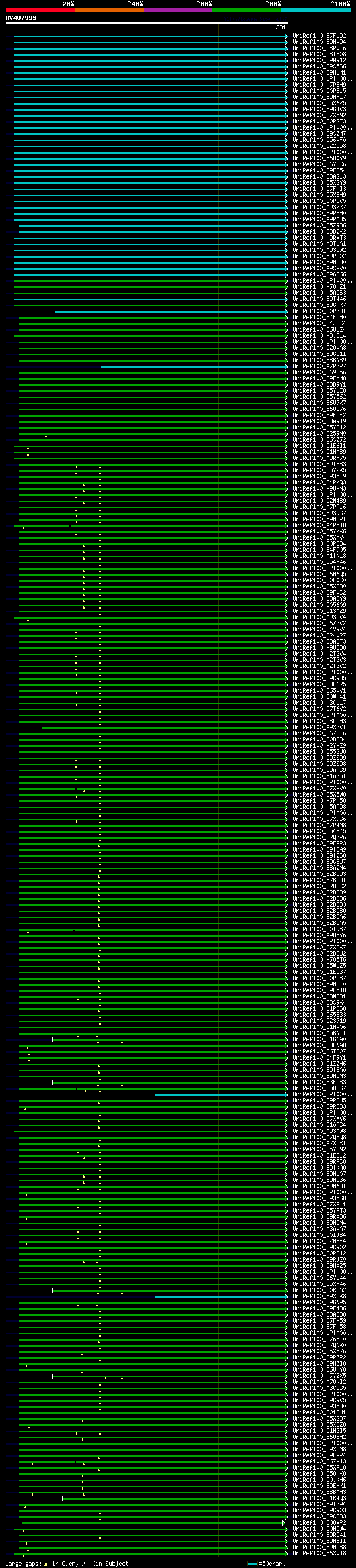Open hit UniRef100_A9STV4
Viewport: 356px width, 1568px height.
319,617
